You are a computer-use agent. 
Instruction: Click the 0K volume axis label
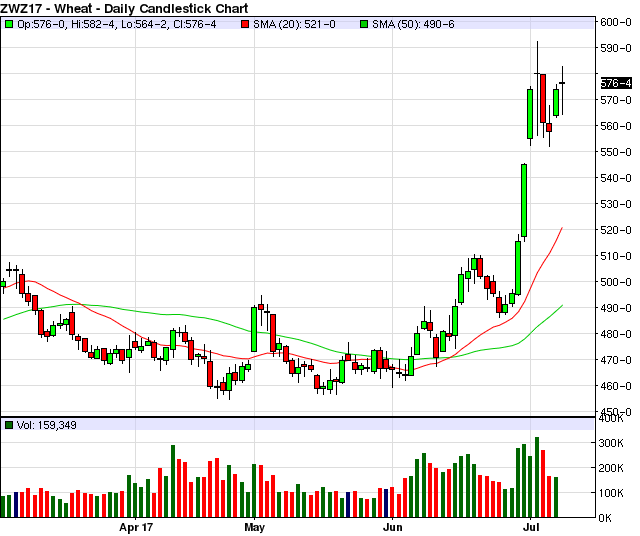[606, 518]
